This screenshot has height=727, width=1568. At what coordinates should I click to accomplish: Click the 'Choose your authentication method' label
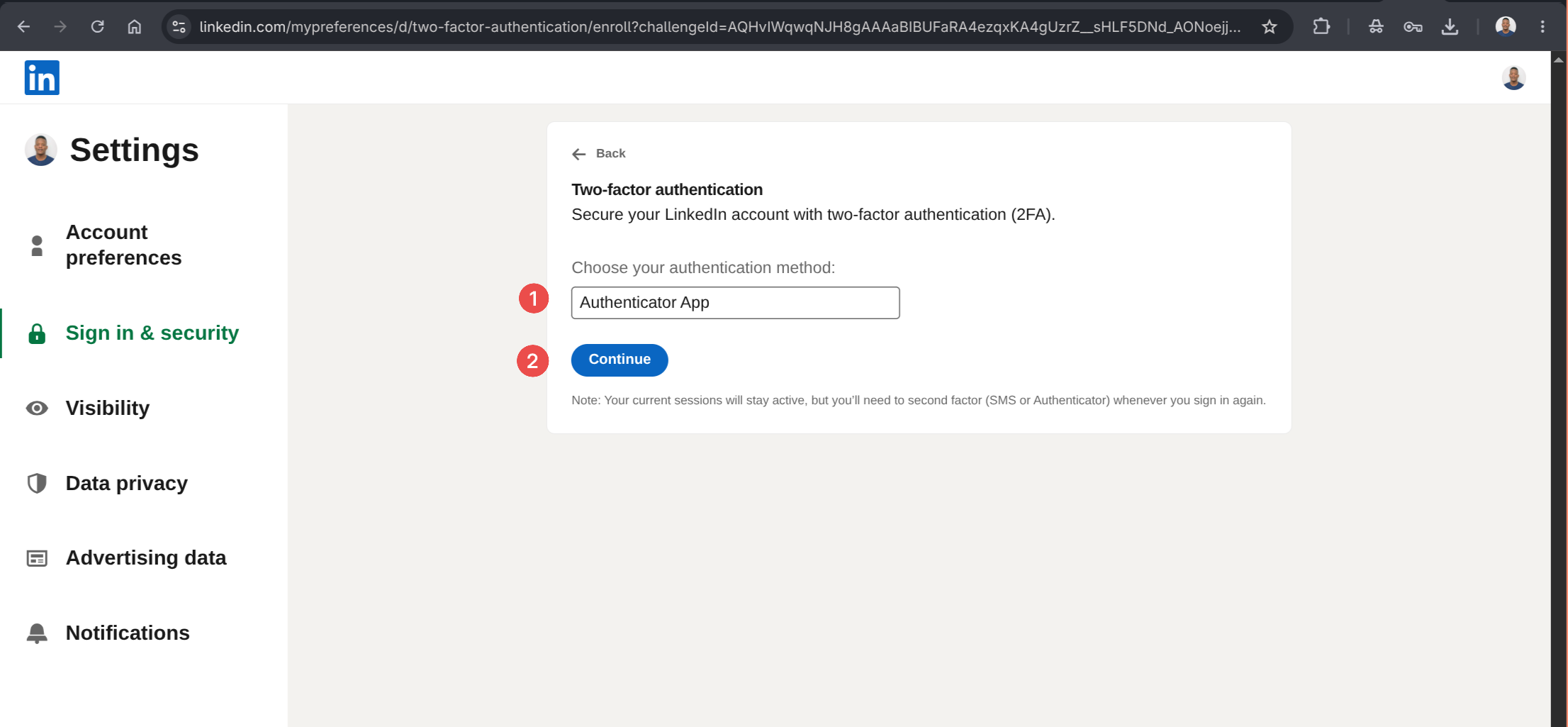click(703, 268)
